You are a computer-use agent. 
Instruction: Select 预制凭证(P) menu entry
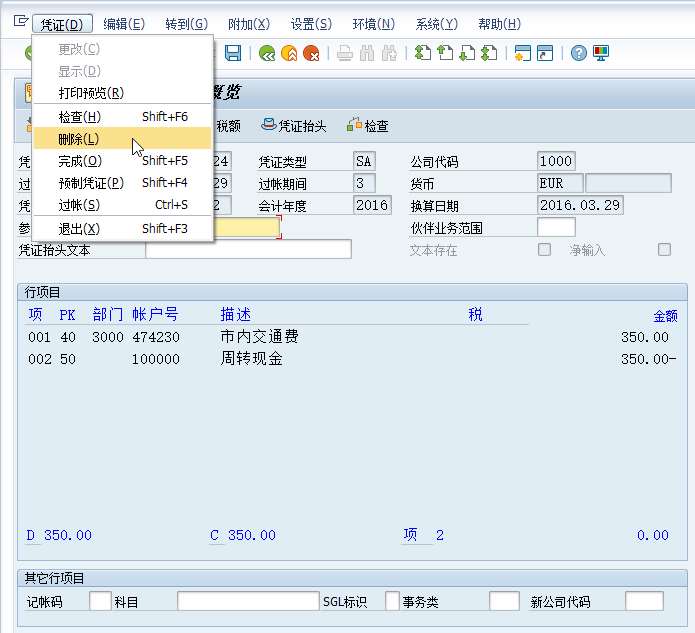coord(122,183)
